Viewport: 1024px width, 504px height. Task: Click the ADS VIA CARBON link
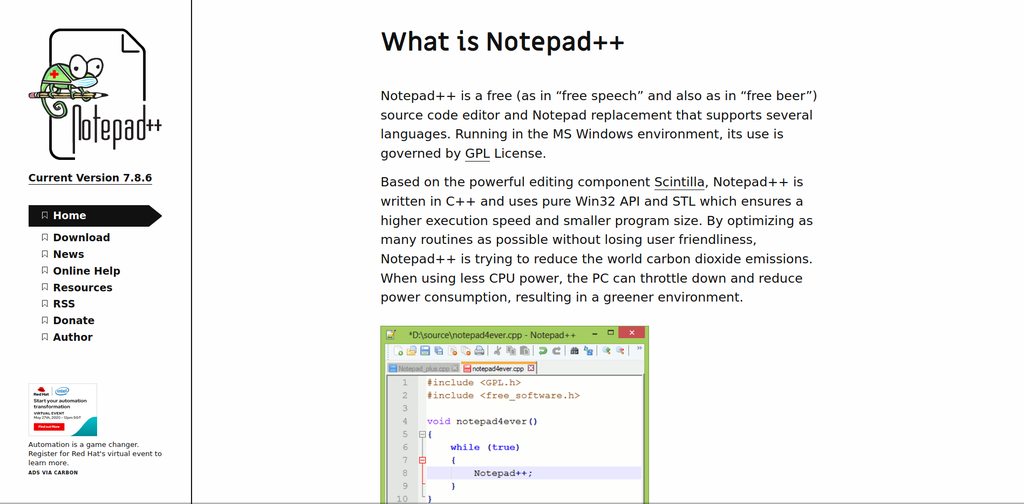tap(53, 473)
